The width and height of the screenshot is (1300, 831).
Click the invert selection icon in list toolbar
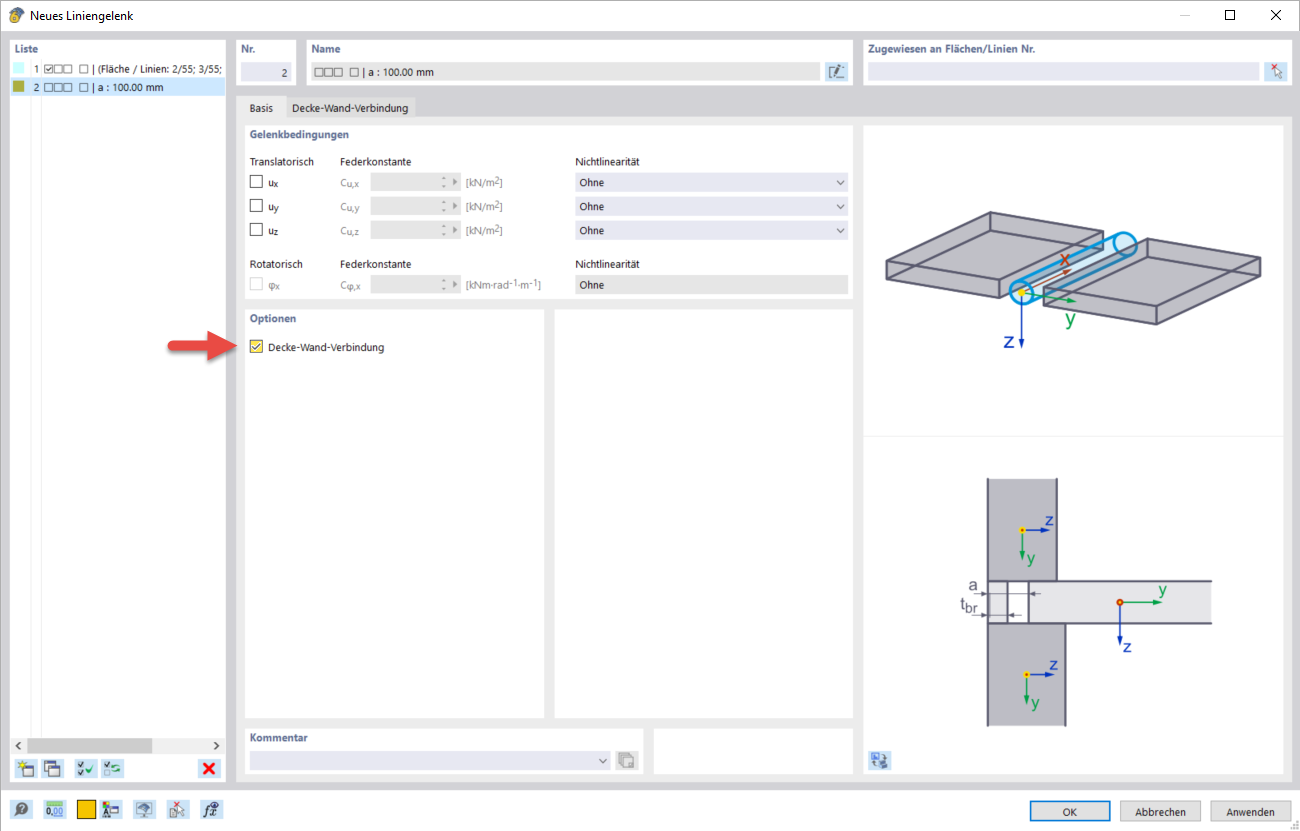point(112,768)
